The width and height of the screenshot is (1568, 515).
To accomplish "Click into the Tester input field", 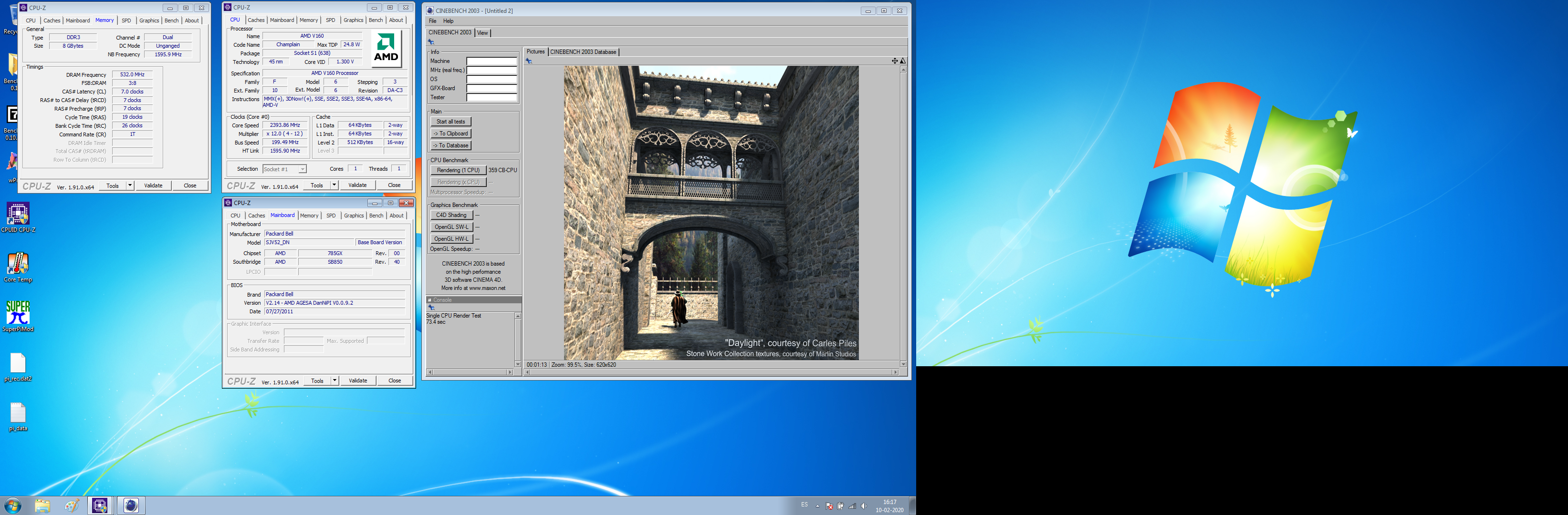I will coord(492,97).
